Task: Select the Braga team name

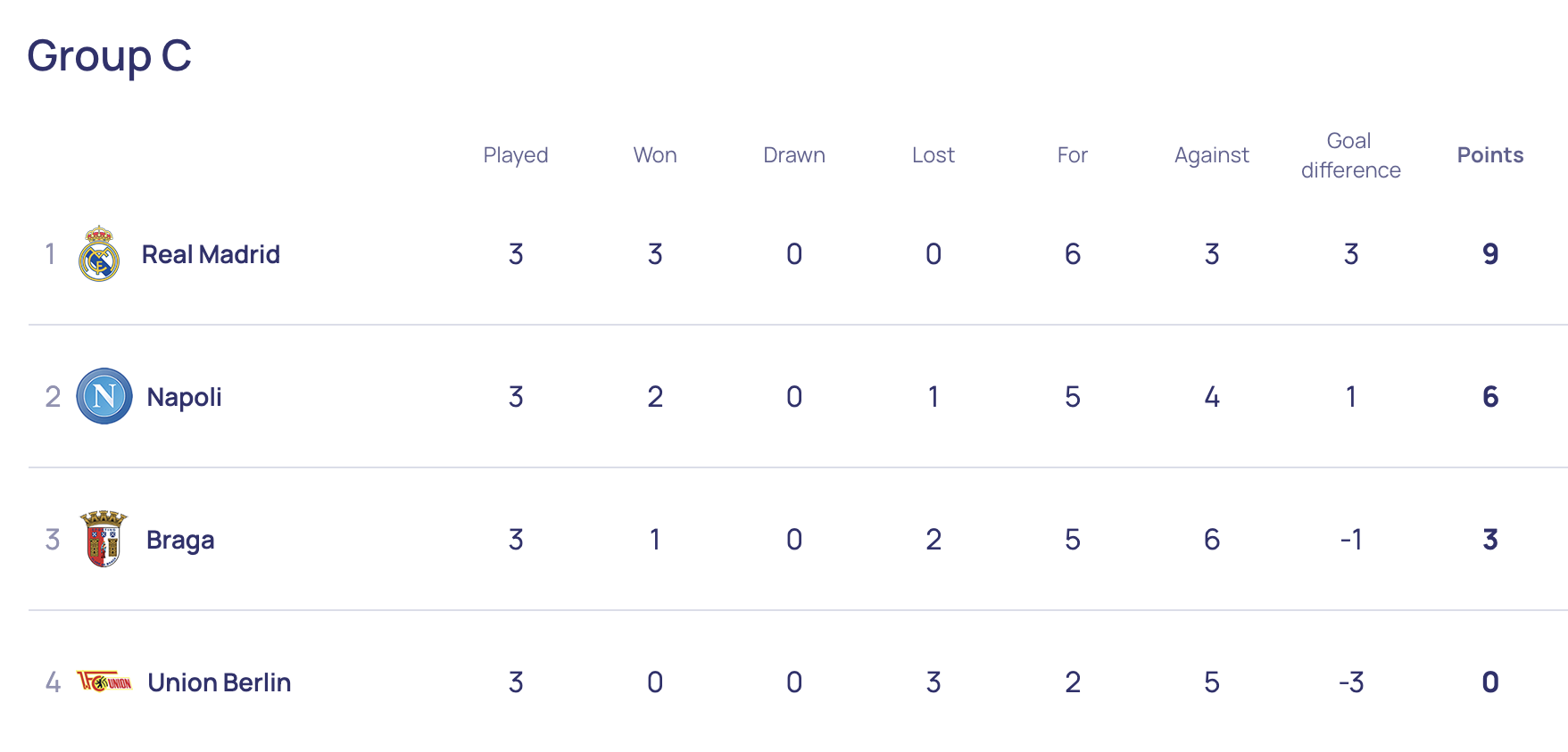Action: pyautogui.click(x=180, y=540)
